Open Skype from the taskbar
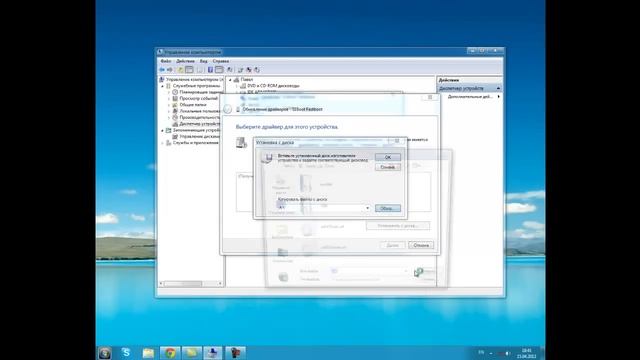 [126, 352]
